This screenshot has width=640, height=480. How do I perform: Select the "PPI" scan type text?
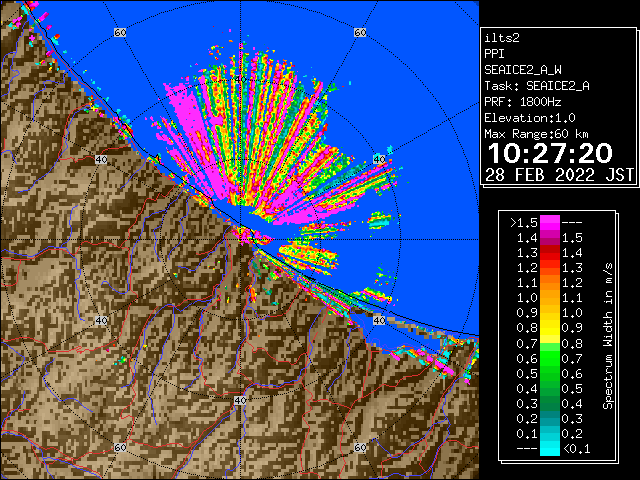pos(494,54)
